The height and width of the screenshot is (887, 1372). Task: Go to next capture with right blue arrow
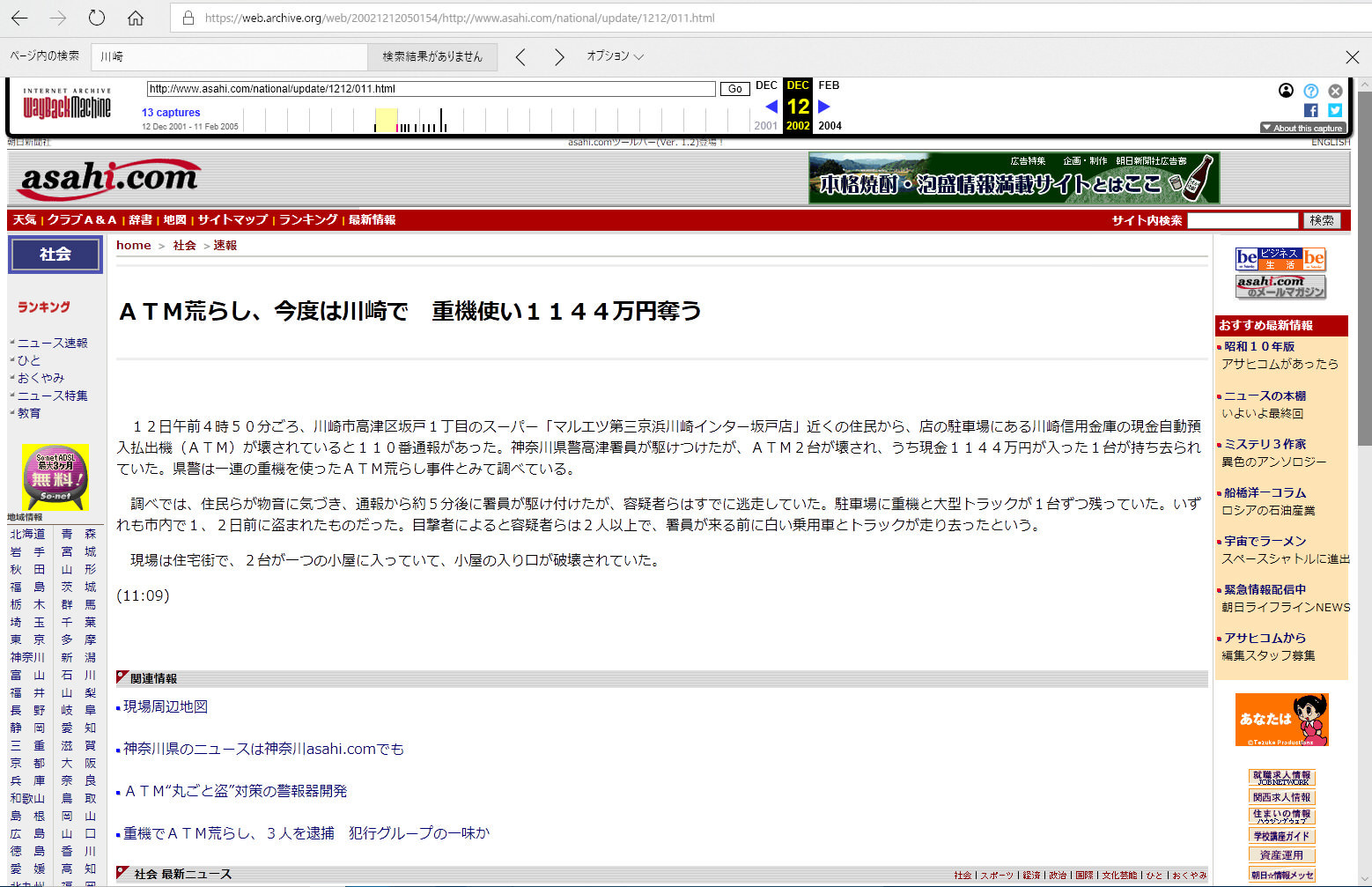(824, 107)
